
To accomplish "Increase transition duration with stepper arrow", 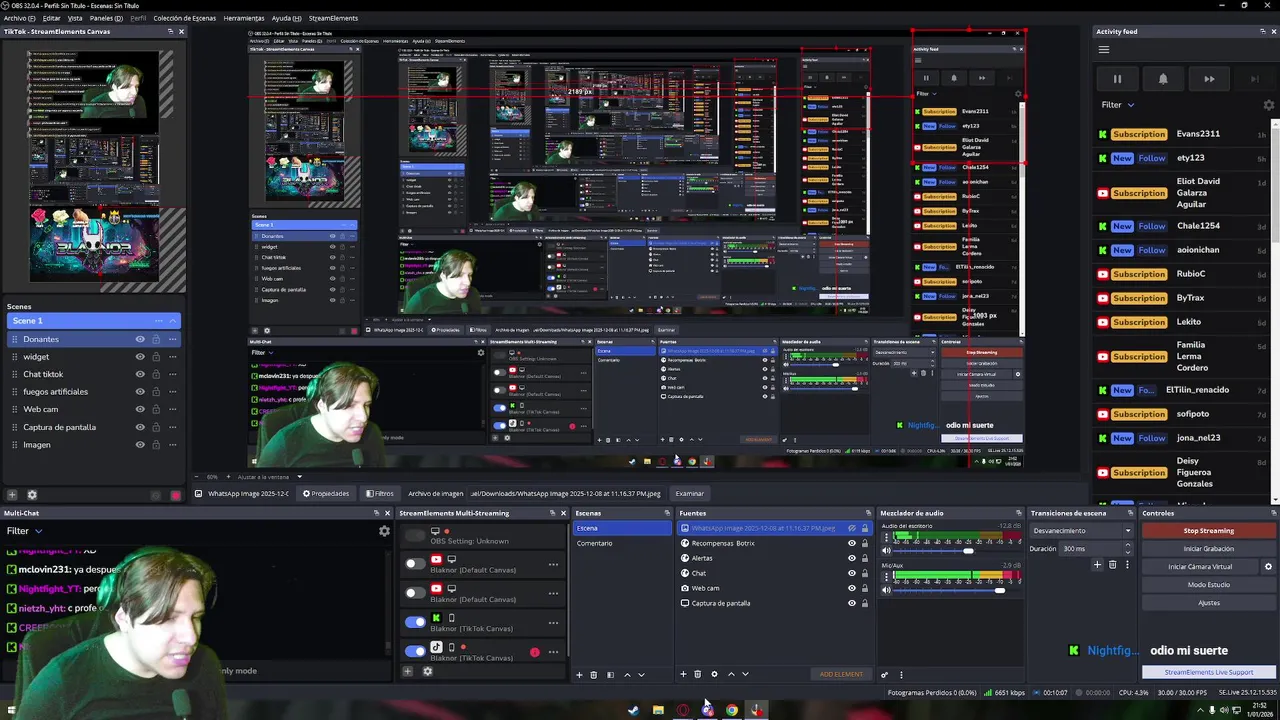I will [1128, 545].
